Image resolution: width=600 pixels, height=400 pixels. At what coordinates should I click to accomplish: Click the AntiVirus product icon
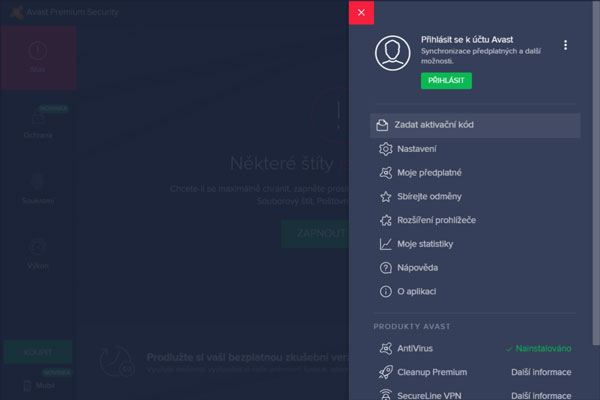tap(386, 349)
